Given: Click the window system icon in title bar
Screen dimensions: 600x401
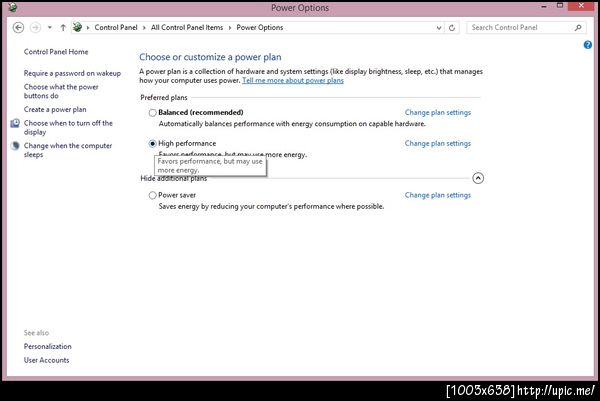Looking at the screenshot, I should point(12,7).
